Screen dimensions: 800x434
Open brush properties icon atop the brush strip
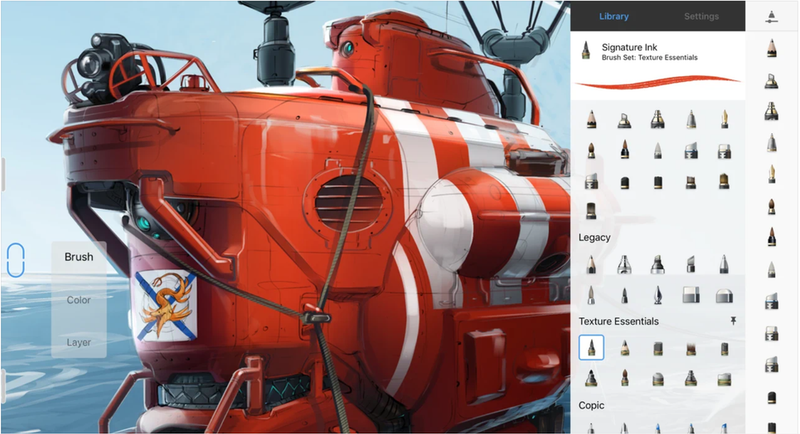[x=771, y=15]
